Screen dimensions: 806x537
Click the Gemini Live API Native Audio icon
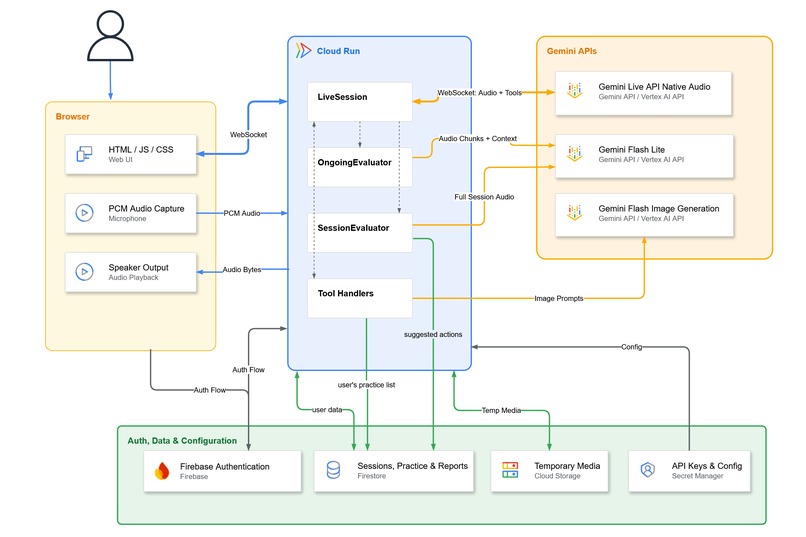point(575,91)
